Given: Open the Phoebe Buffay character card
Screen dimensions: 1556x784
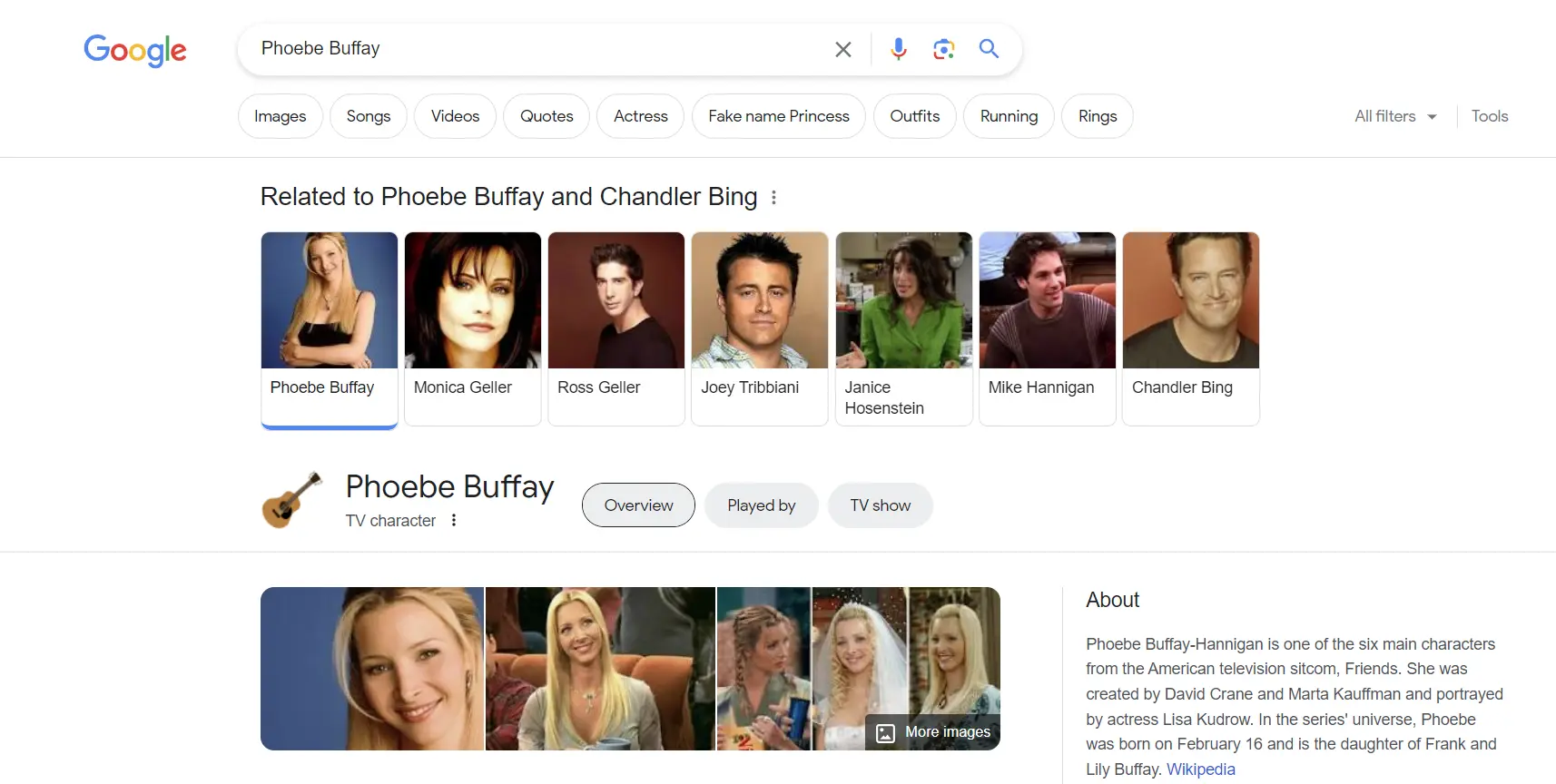Looking at the screenshot, I should tap(330, 329).
